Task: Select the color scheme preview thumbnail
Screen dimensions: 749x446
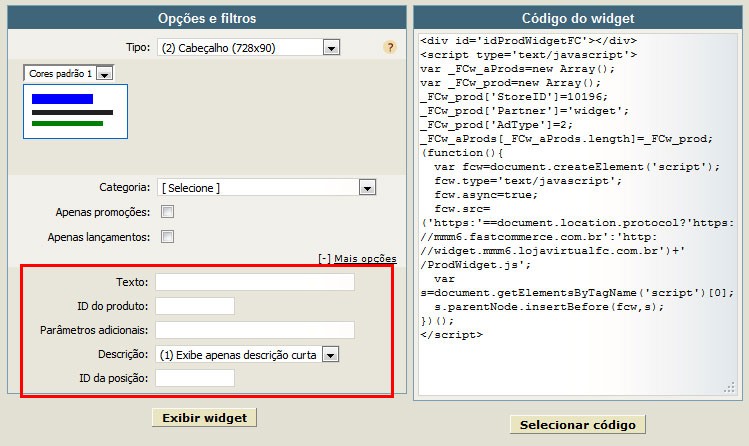Action: tap(75, 112)
